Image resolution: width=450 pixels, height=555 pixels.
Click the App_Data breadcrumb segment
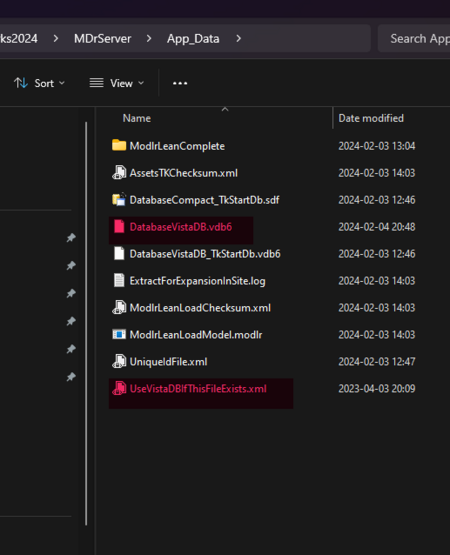[x=193, y=38]
